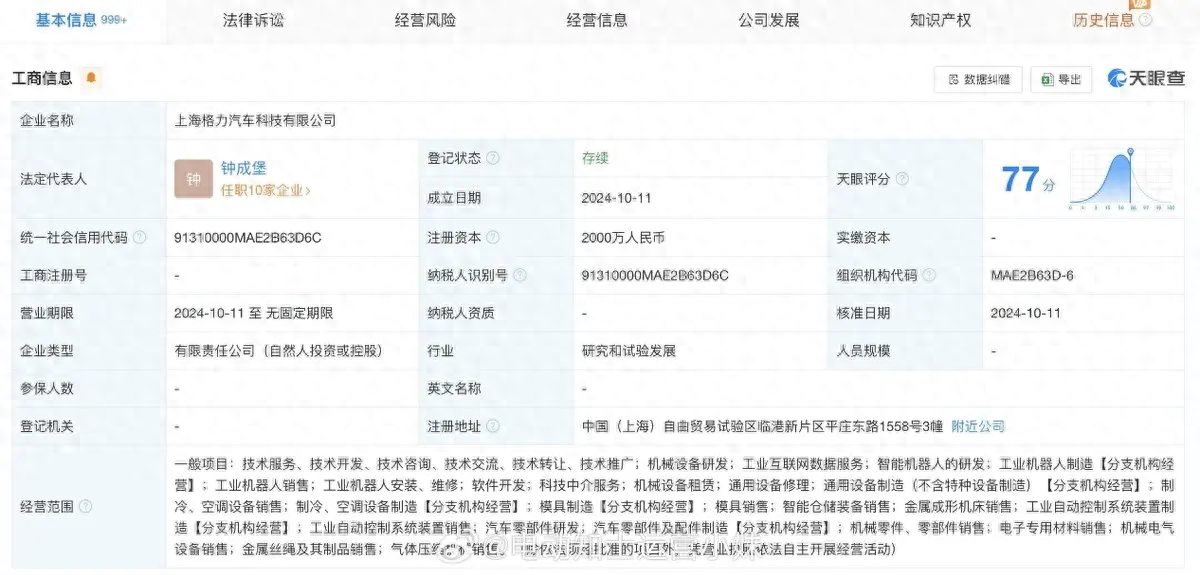Click the 77分 score chart
Screen dimensions: 1200x575
(1121, 179)
